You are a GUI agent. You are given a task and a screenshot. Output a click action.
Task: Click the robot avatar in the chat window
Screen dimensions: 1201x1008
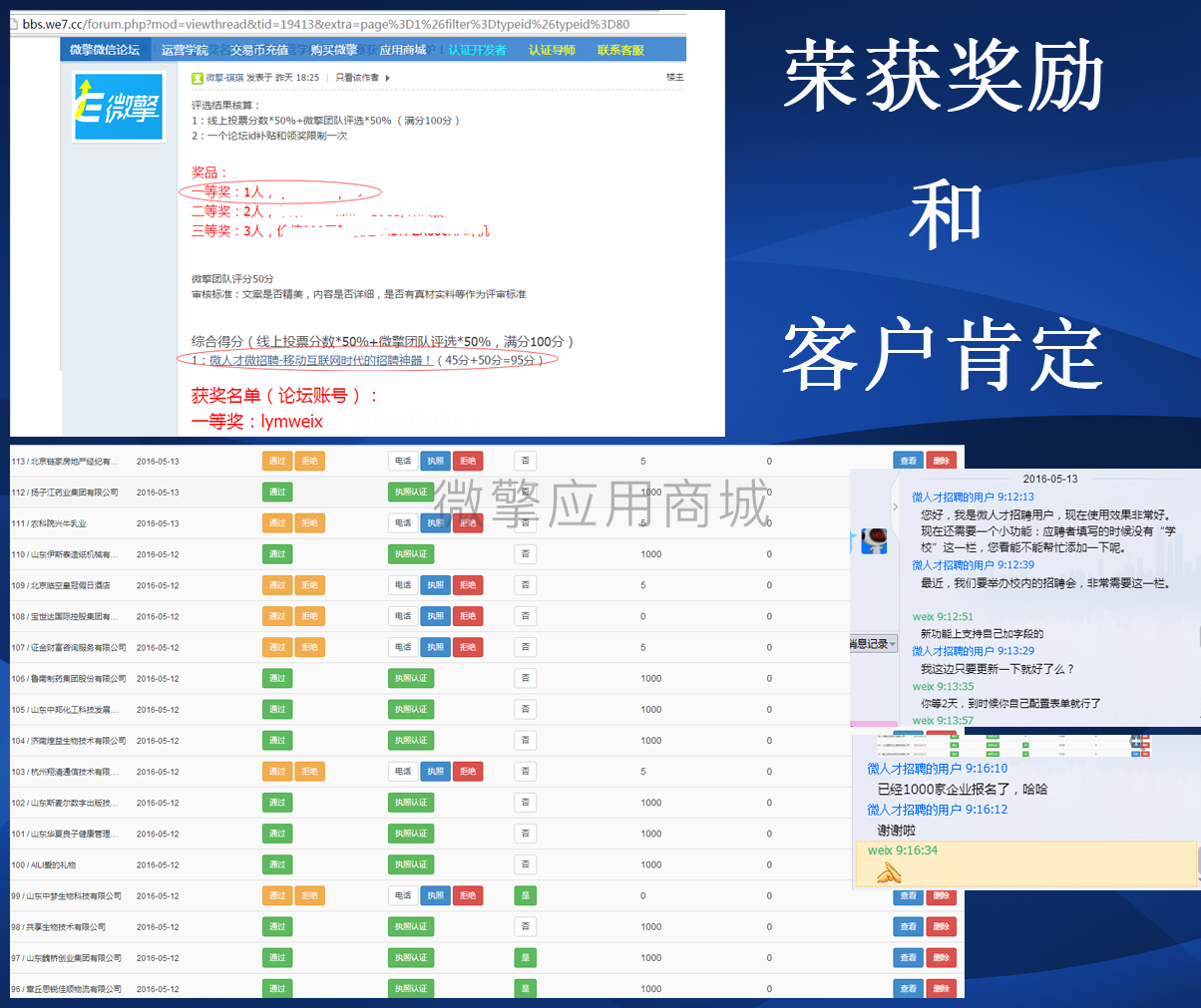tap(875, 541)
